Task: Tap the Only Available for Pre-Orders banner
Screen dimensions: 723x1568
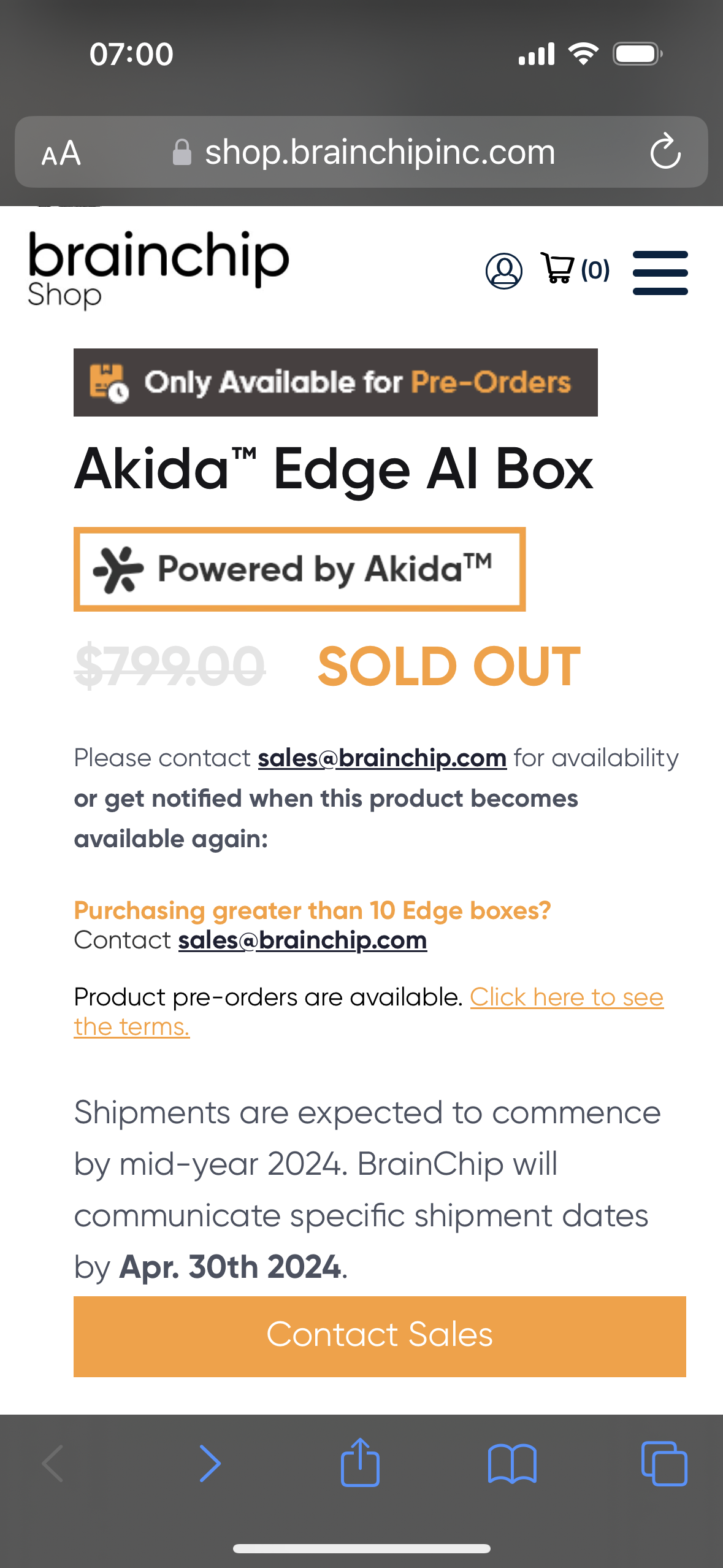Action: click(x=335, y=382)
